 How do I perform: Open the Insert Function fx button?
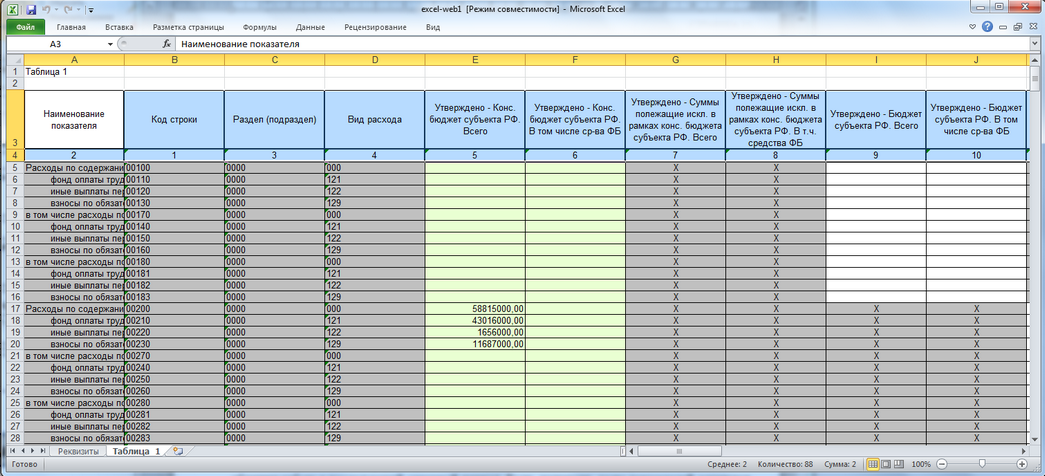point(167,44)
